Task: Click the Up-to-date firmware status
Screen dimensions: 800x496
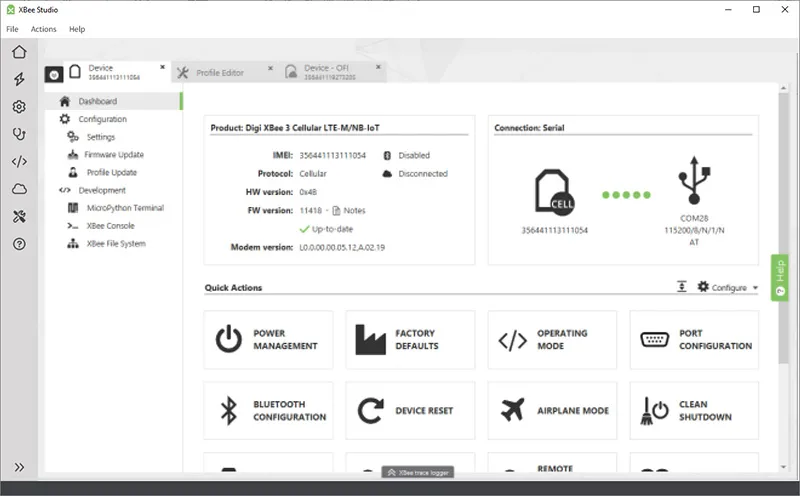Action: [327, 229]
